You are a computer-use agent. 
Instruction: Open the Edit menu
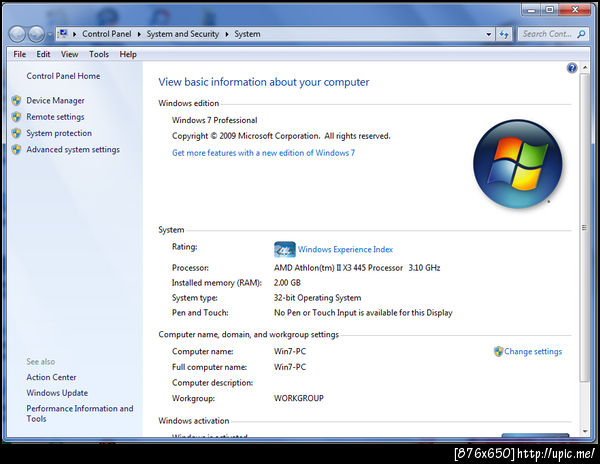(x=43, y=54)
